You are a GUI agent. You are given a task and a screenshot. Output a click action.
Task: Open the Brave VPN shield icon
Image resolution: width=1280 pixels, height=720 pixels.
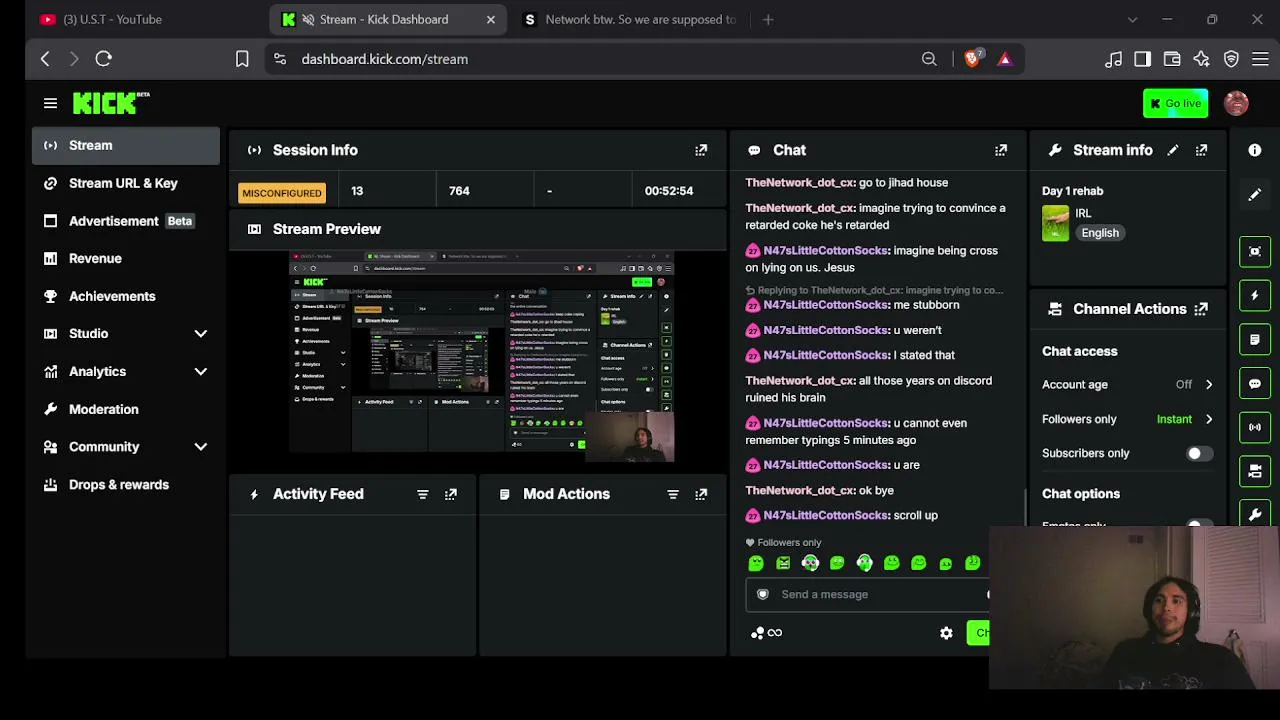[1231, 59]
